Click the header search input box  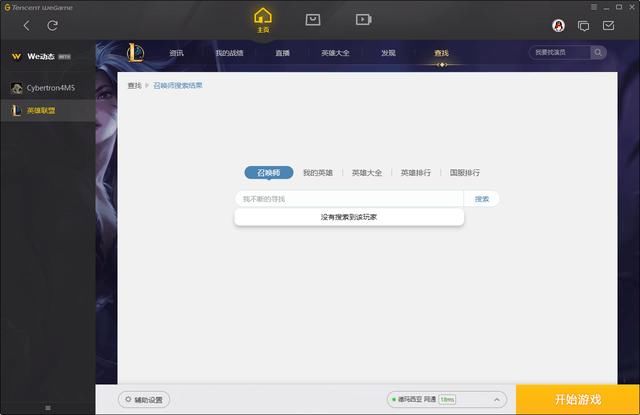(560, 52)
